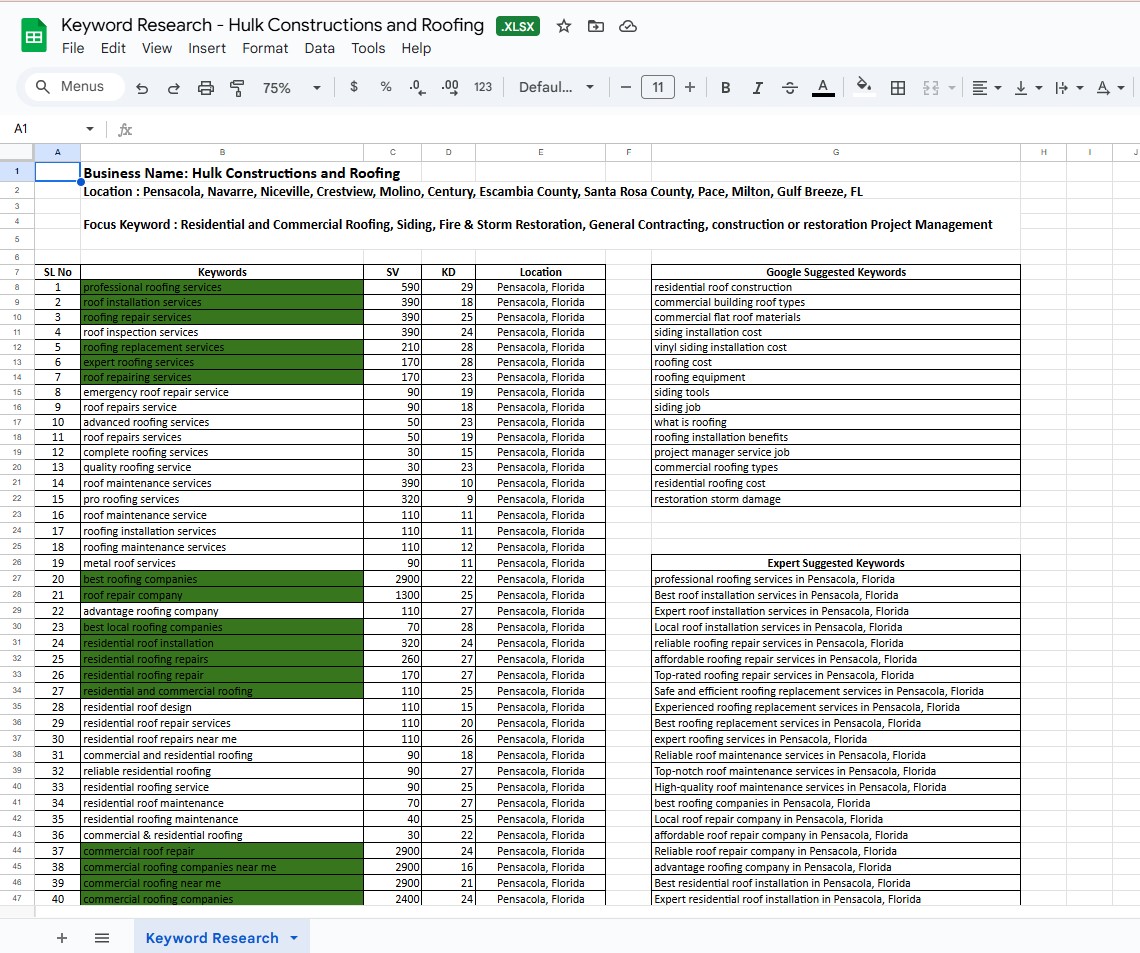Screen dimensions: 1140x953
Task: Open the Help menu
Action: click(x=416, y=48)
